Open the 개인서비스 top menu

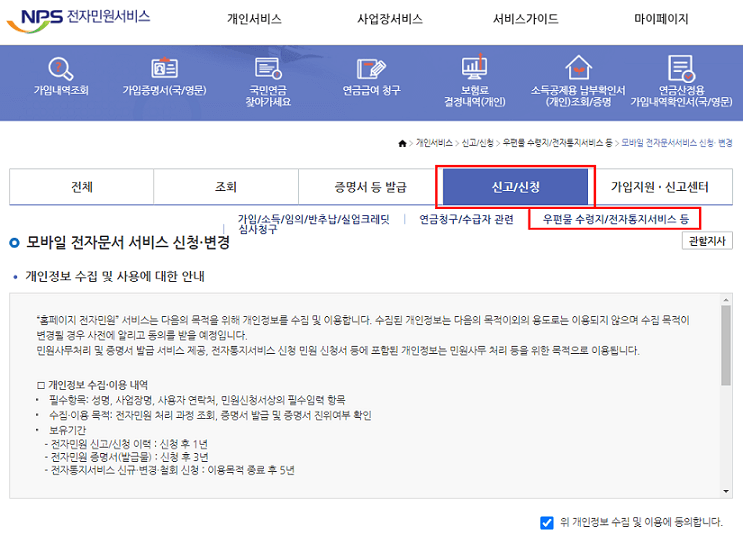click(254, 19)
